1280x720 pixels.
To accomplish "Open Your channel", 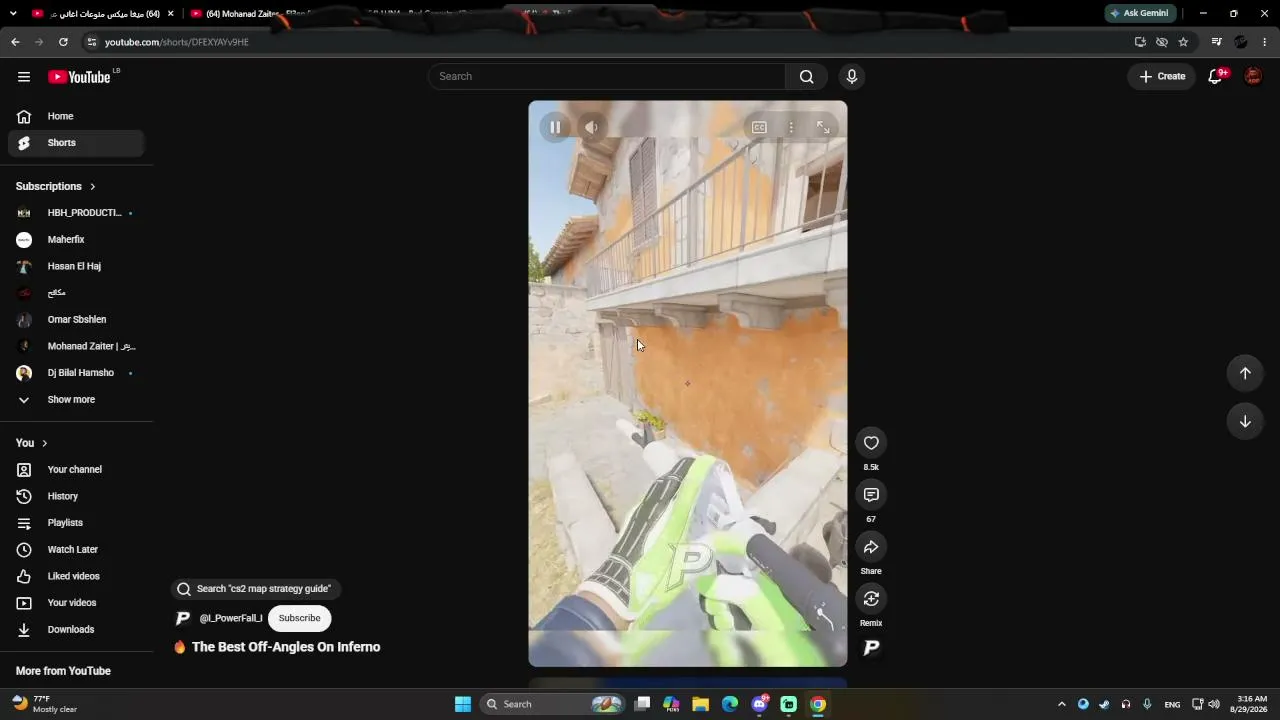I will 76,470.
